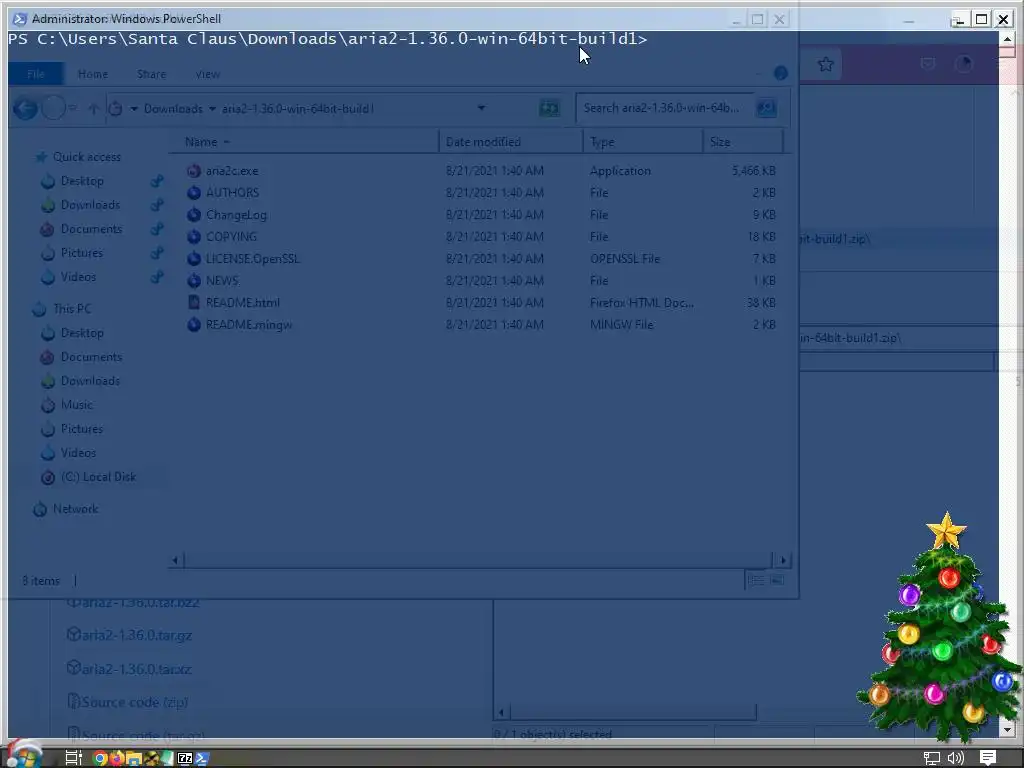Screen dimensions: 1024x768
Task: Open the Explorer address bar history dropdown
Action: pyautogui.click(x=481, y=108)
